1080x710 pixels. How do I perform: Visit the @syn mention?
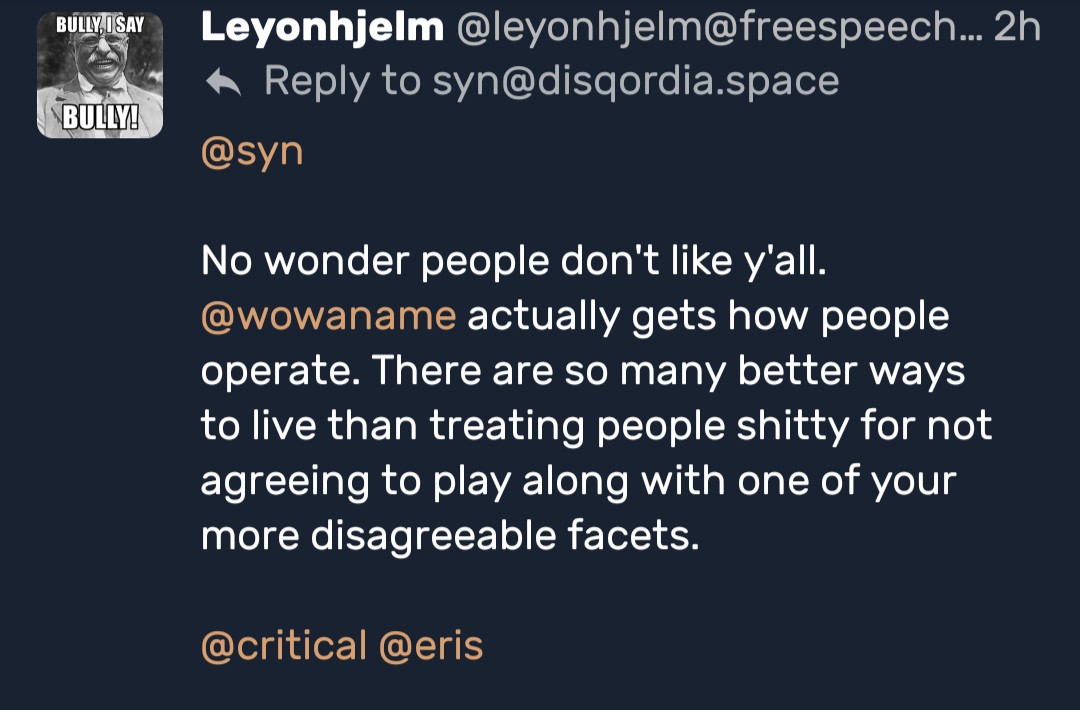[251, 153]
